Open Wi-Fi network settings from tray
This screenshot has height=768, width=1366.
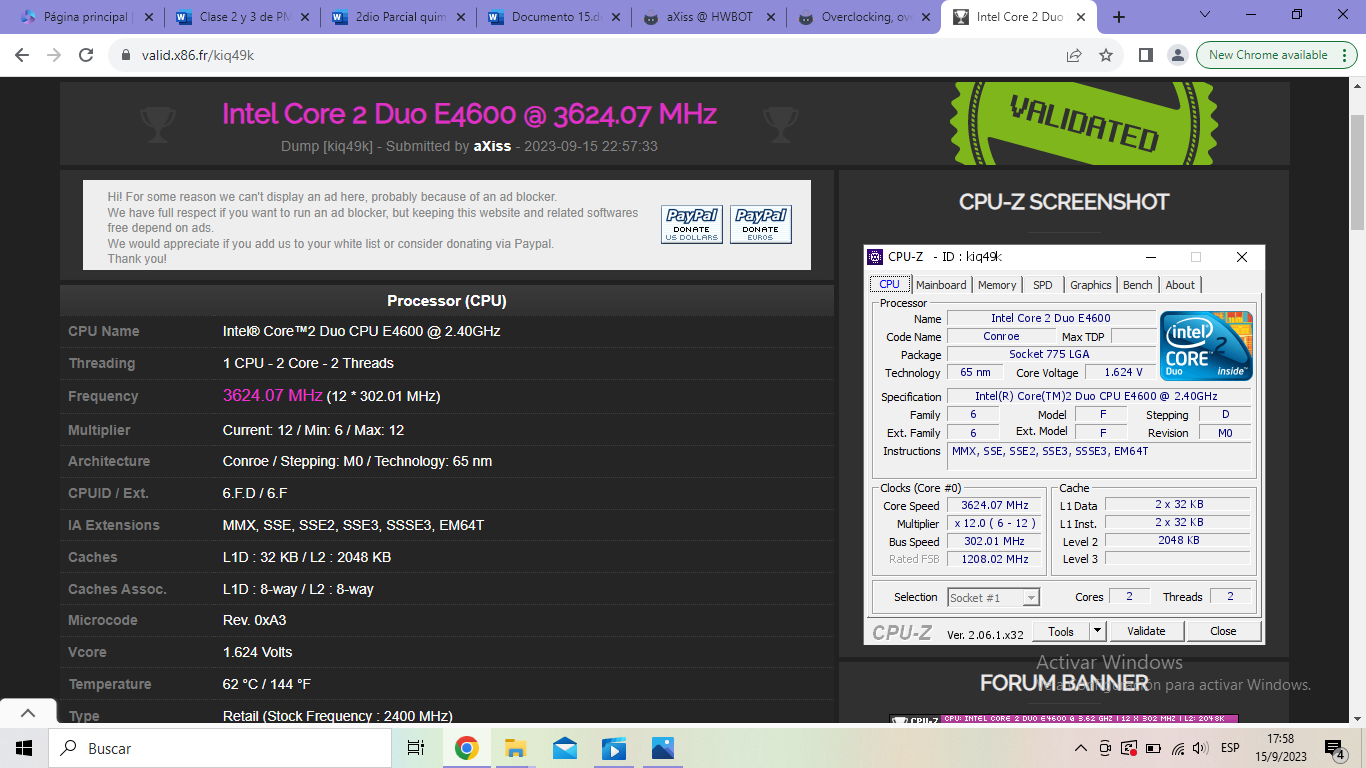click(1177, 748)
